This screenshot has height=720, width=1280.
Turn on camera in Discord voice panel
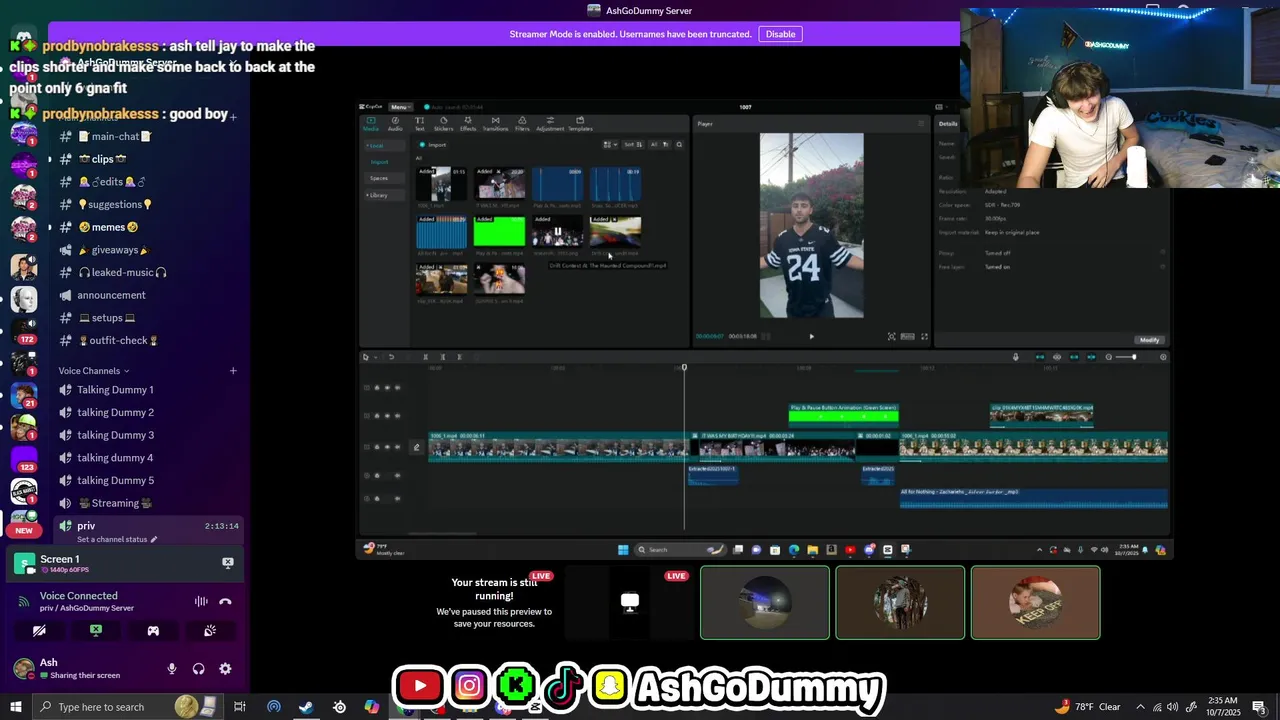pyautogui.click(x=39, y=631)
